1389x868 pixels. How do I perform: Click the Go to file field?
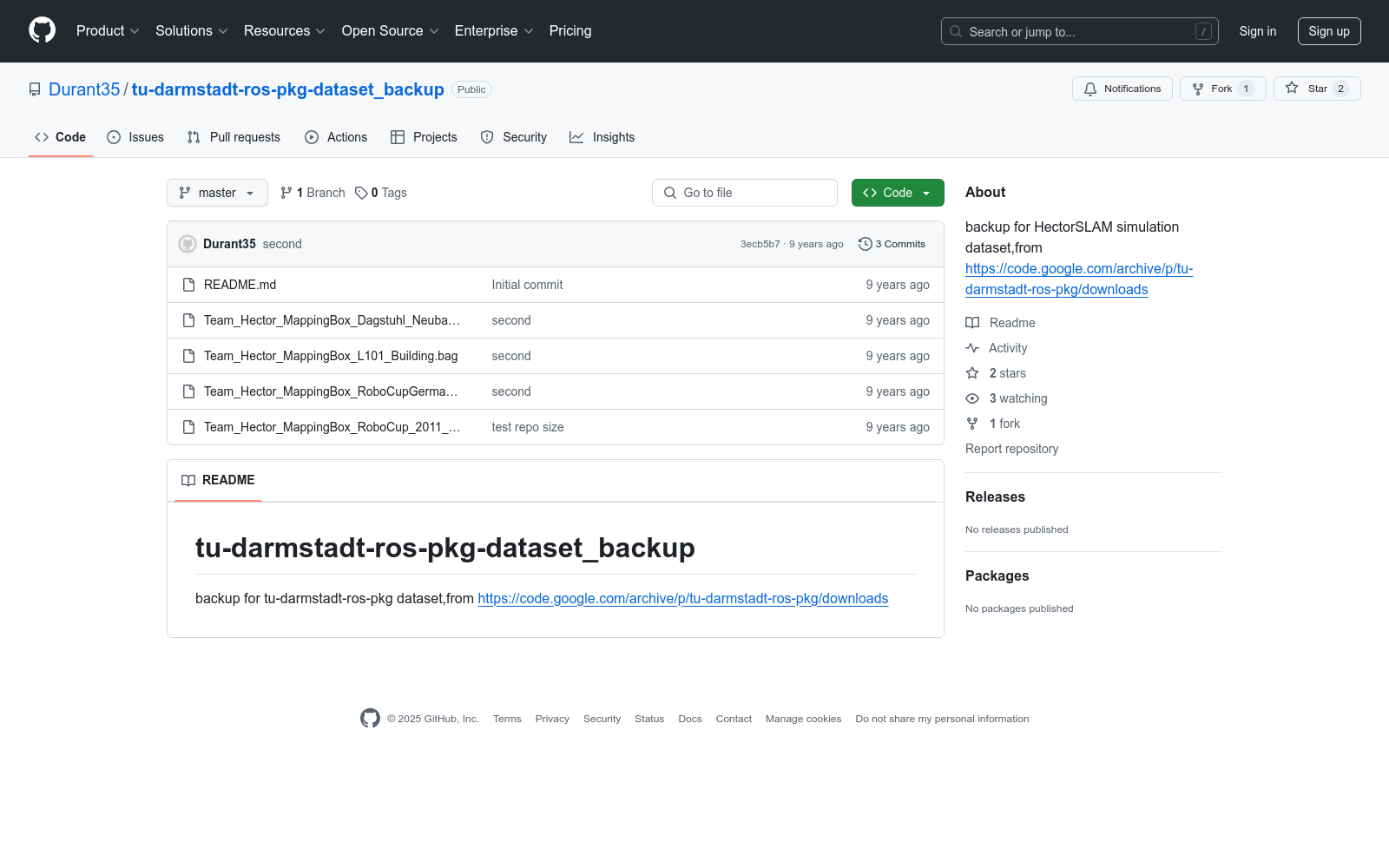pyautogui.click(x=745, y=193)
